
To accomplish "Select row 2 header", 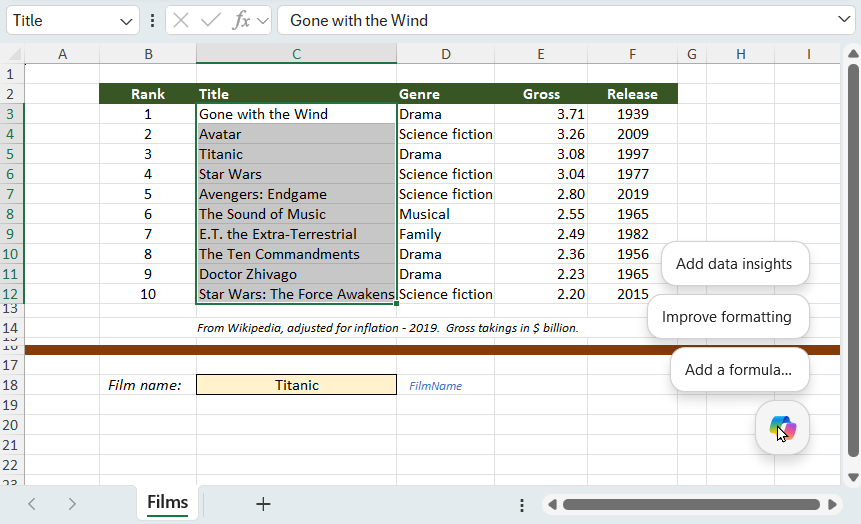I will click(x=10, y=94).
